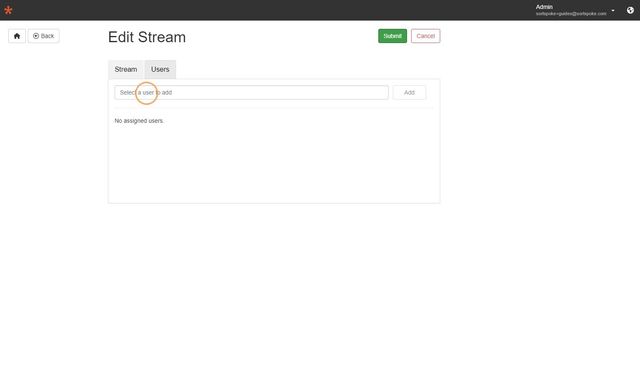Click the 'Edit Stream' heading

[x=147, y=37]
